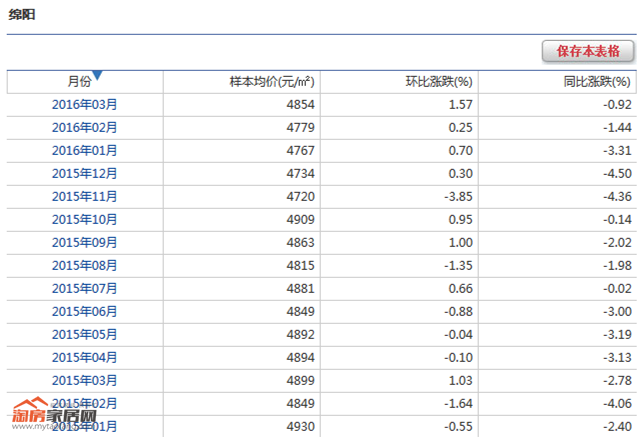Click the 2015年03月 month link
The width and height of the screenshot is (643, 437).
point(84,381)
